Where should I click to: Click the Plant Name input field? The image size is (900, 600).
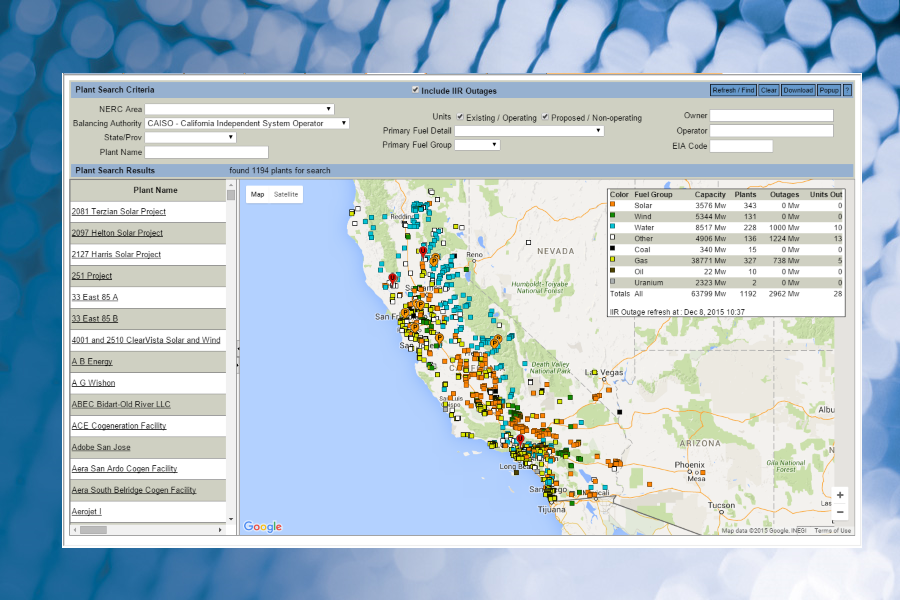pyautogui.click(x=206, y=152)
